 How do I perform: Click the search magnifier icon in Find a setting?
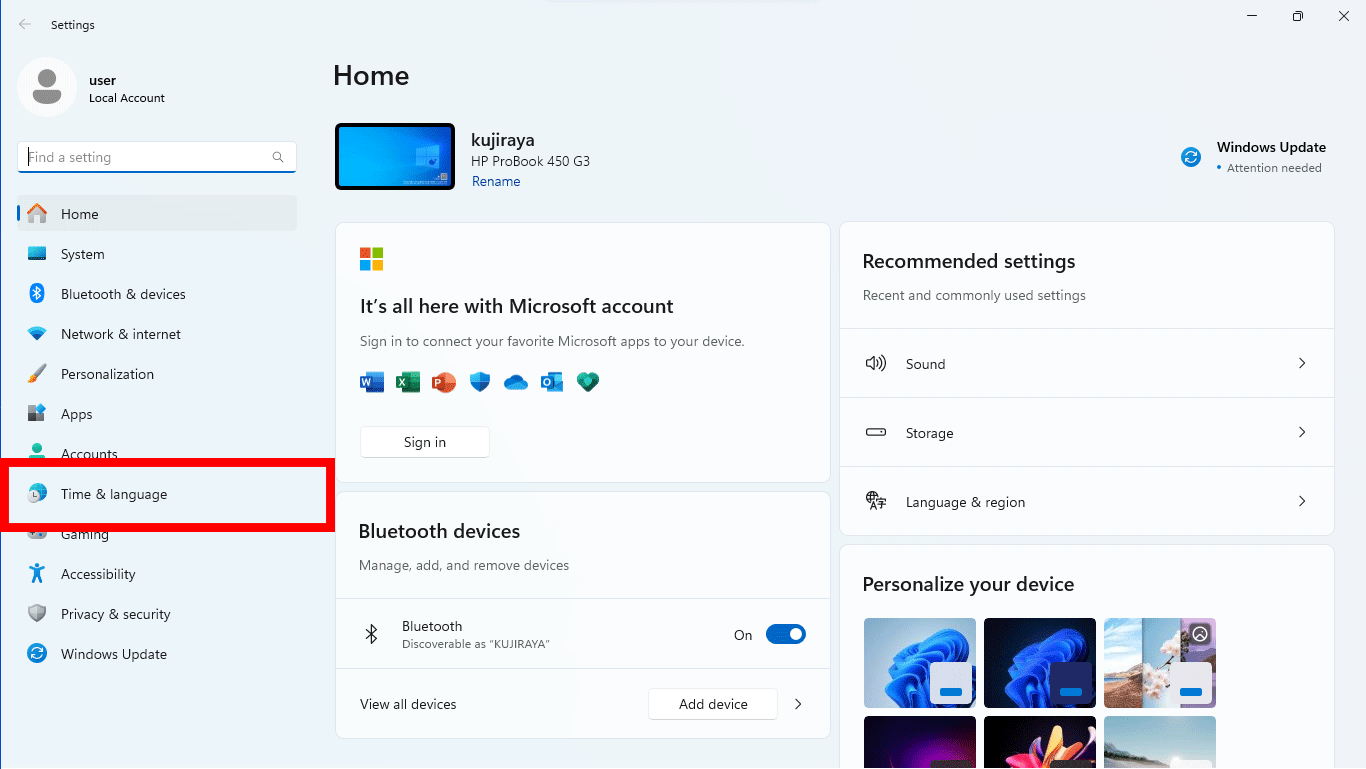pos(278,157)
